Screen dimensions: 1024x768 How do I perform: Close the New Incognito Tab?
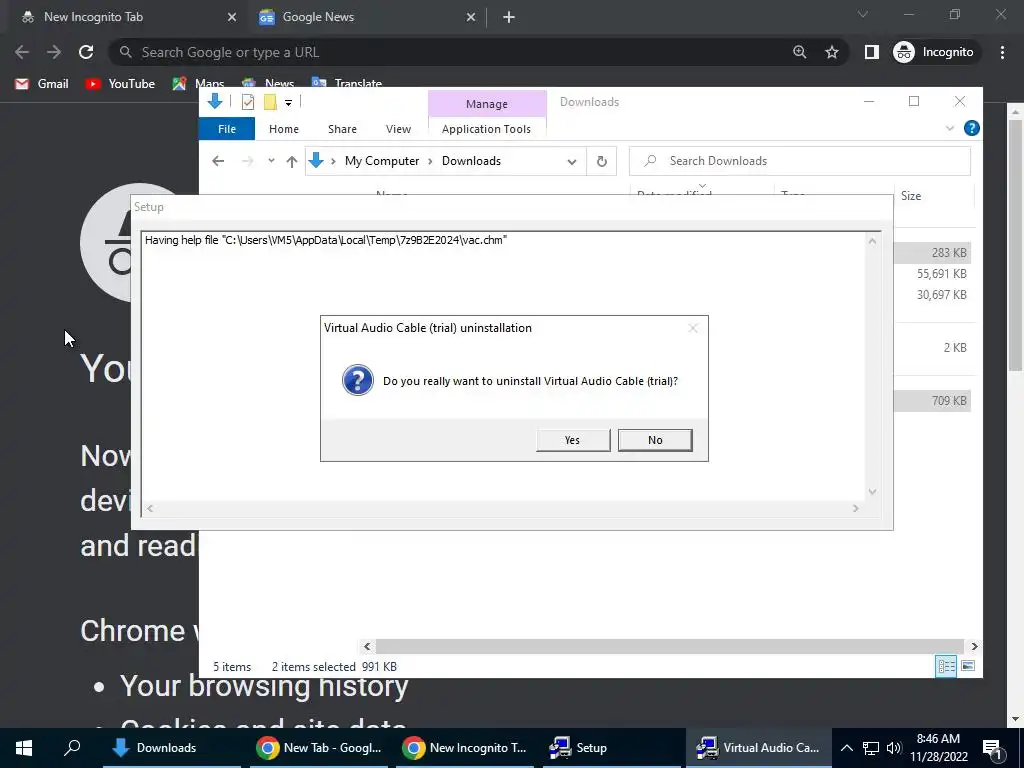click(x=232, y=18)
